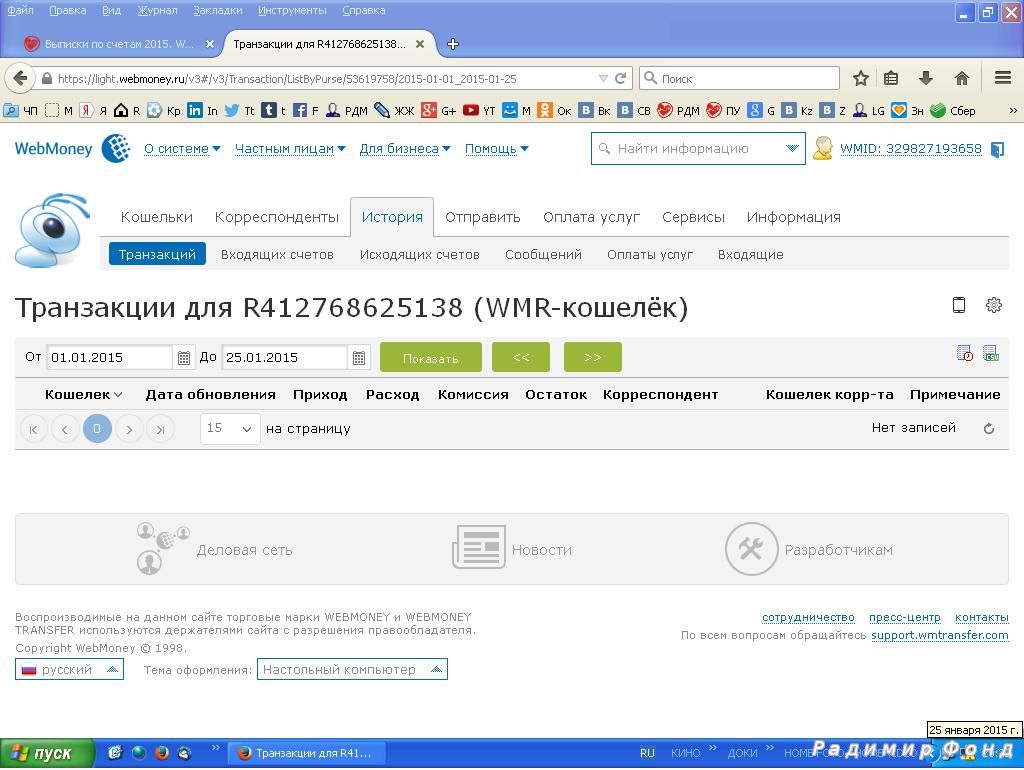The width and height of the screenshot is (1024, 770).
Task: Go to last page pagination button
Action: point(160,429)
